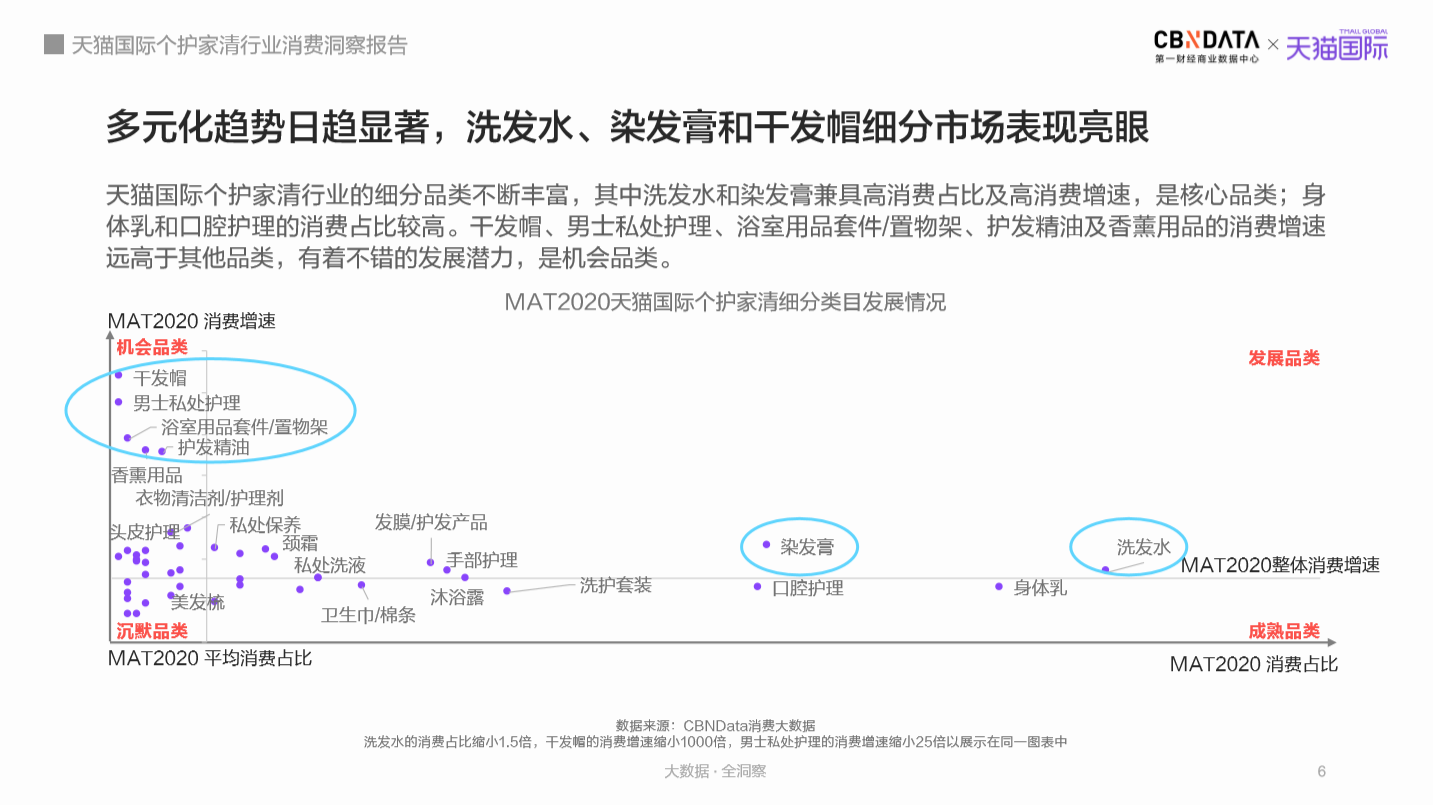Viewport: 1433px width, 805px height.
Task: Select the 男士私处护理 dot
Action: click(118, 402)
